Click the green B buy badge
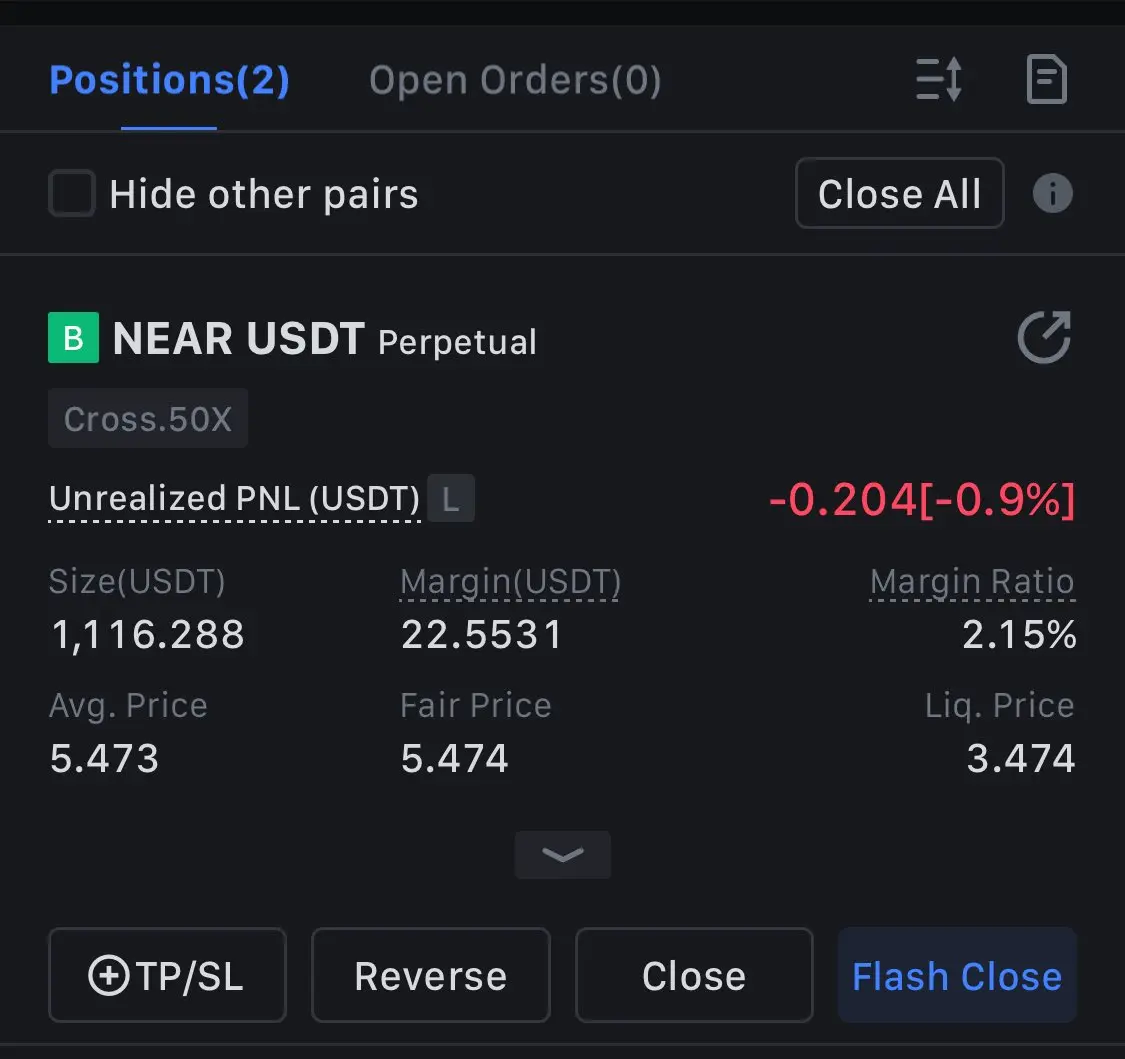Image resolution: width=1125 pixels, height=1059 pixels. point(73,338)
